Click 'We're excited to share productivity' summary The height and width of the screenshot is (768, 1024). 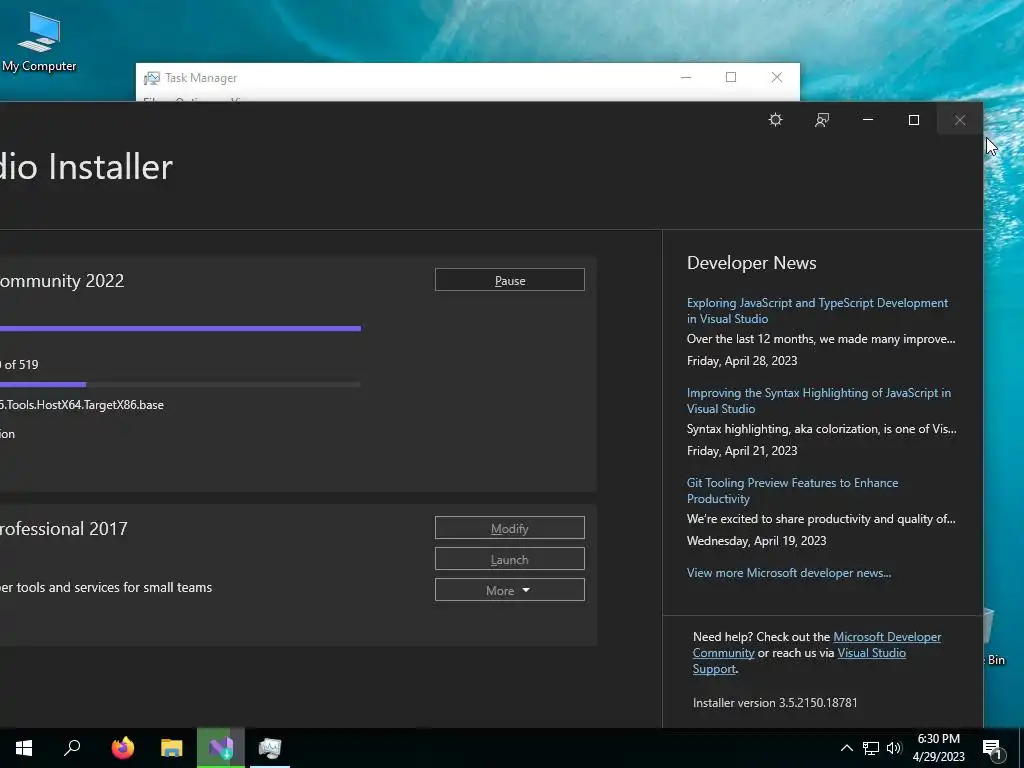[x=820, y=519]
